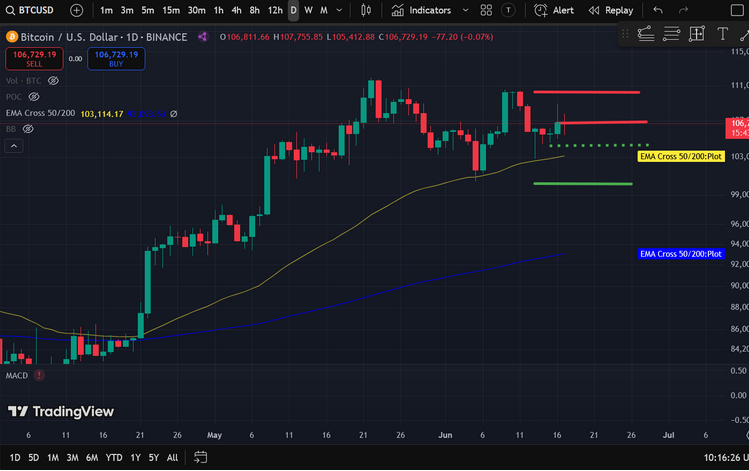Screen dimensions: 749x471
Task: Click the TradingView logo
Action: click(x=61, y=411)
